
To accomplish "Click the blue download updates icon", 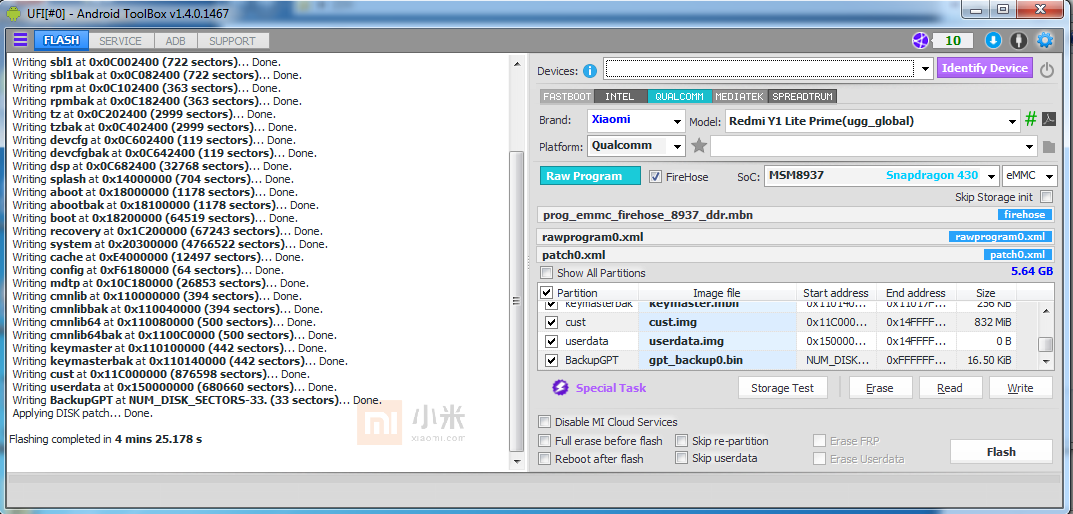I will [993, 40].
